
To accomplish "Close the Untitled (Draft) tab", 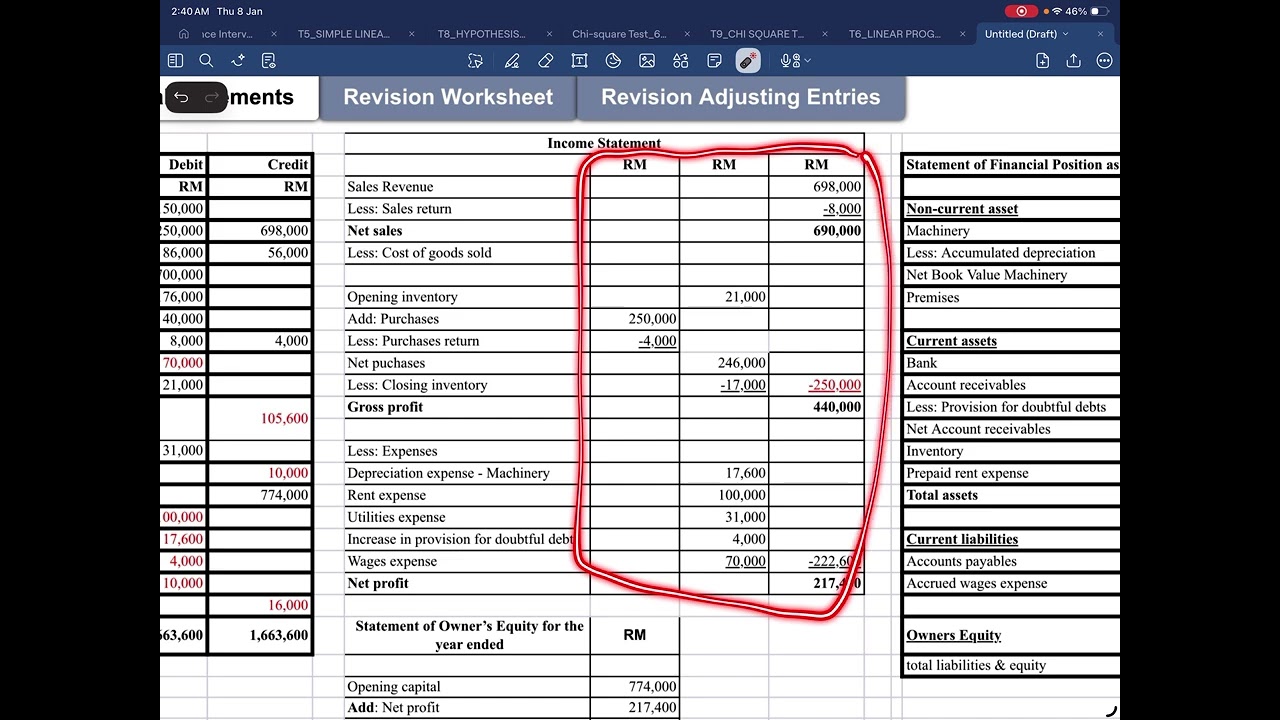I will coord(1100,34).
